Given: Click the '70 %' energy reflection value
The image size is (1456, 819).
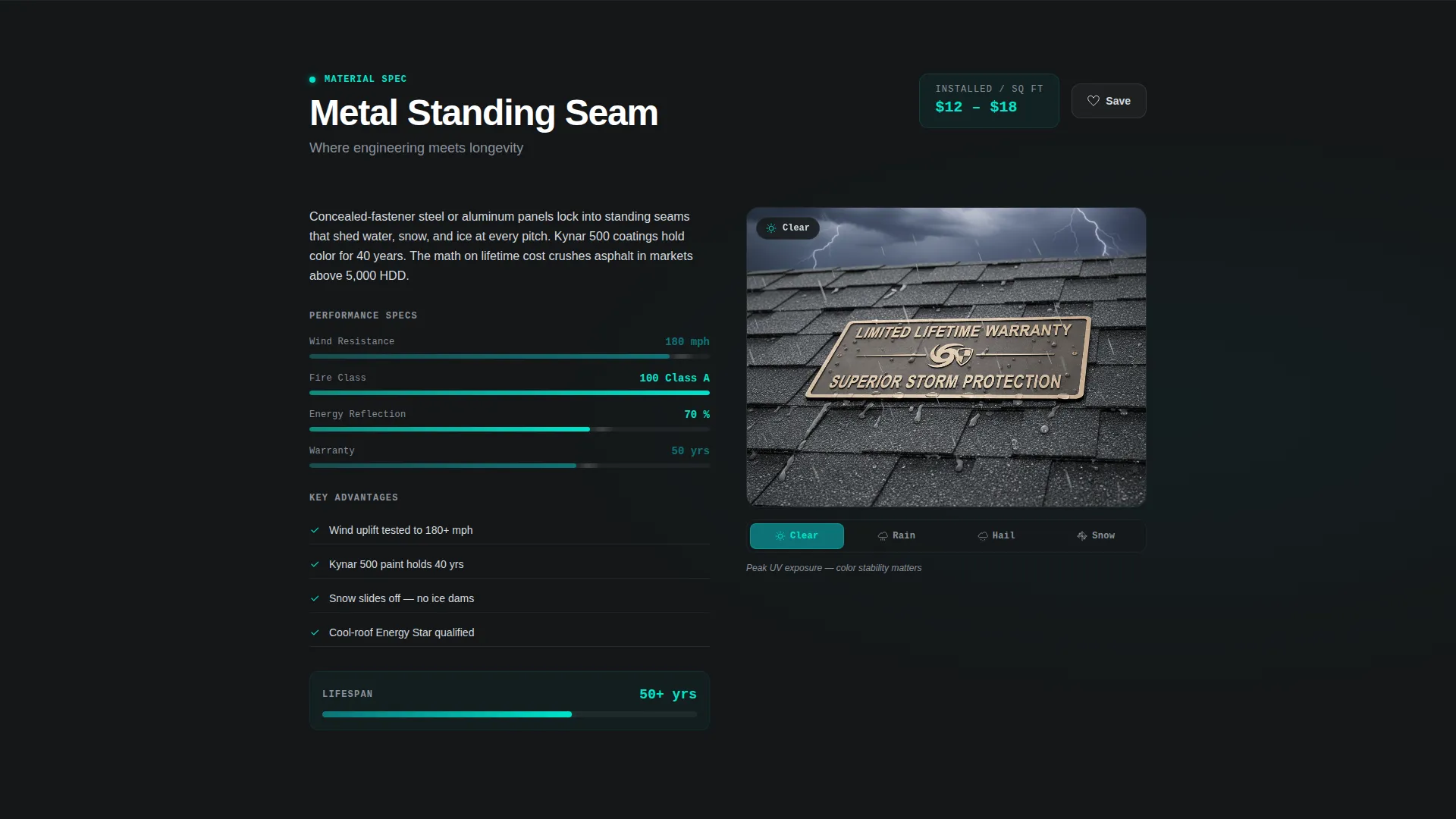Looking at the screenshot, I should coord(697,415).
